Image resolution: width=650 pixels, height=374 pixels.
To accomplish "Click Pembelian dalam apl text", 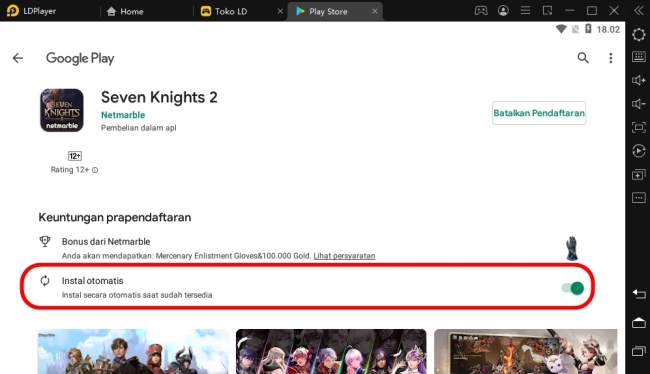I will tap(138, 128).
